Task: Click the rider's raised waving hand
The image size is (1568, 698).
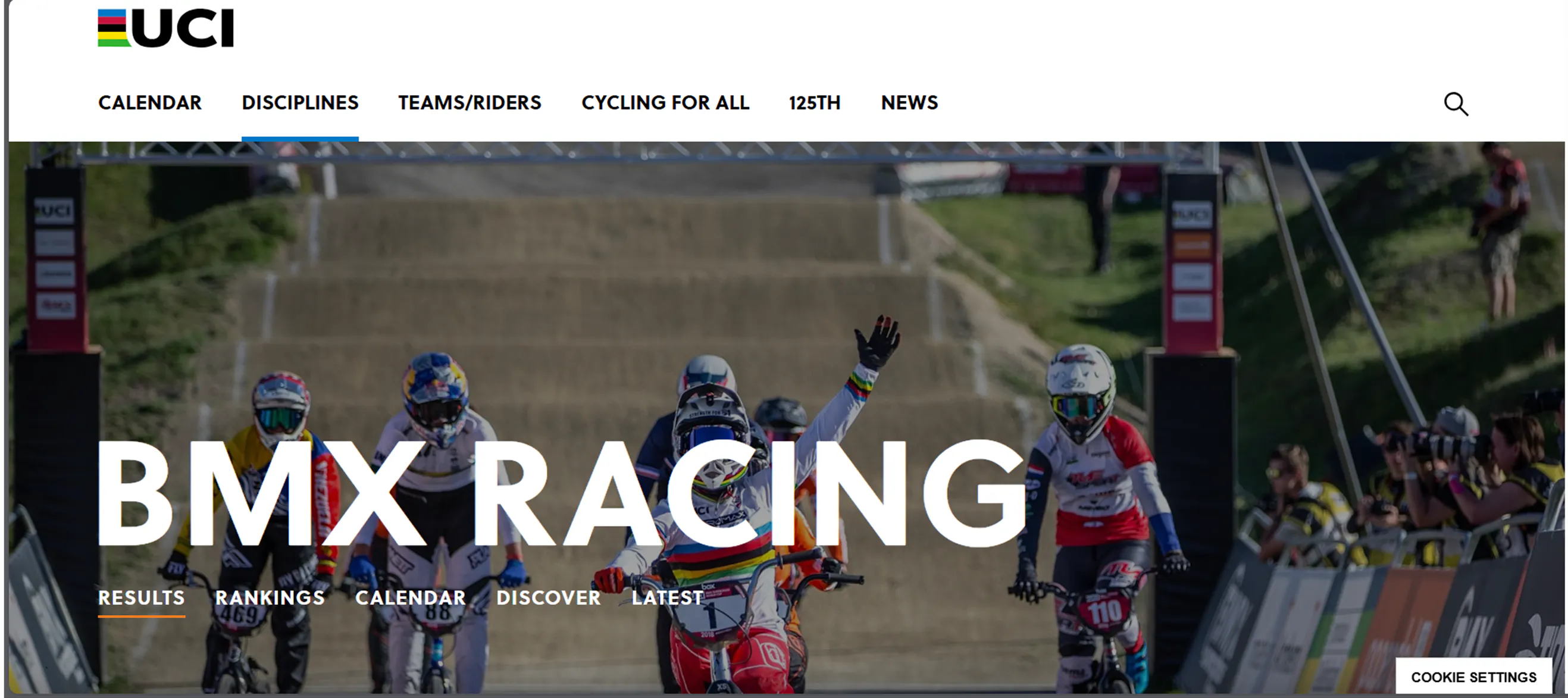Action: [877, 342]
